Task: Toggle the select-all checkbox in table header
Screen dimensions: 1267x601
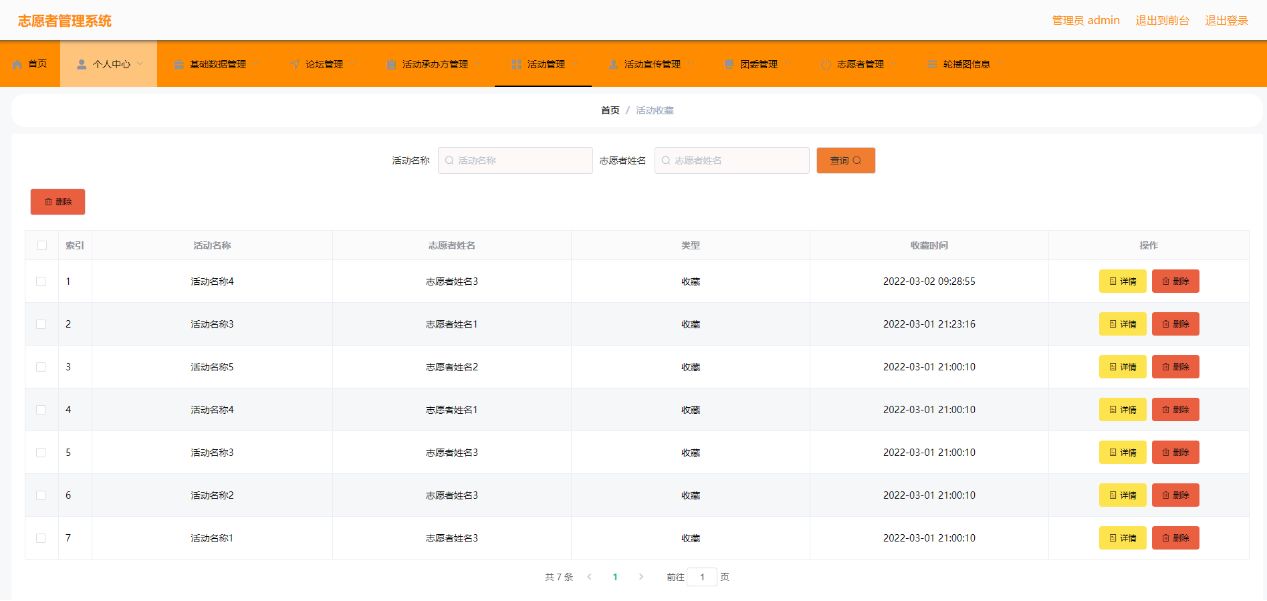Action: (x=41, y=245)
